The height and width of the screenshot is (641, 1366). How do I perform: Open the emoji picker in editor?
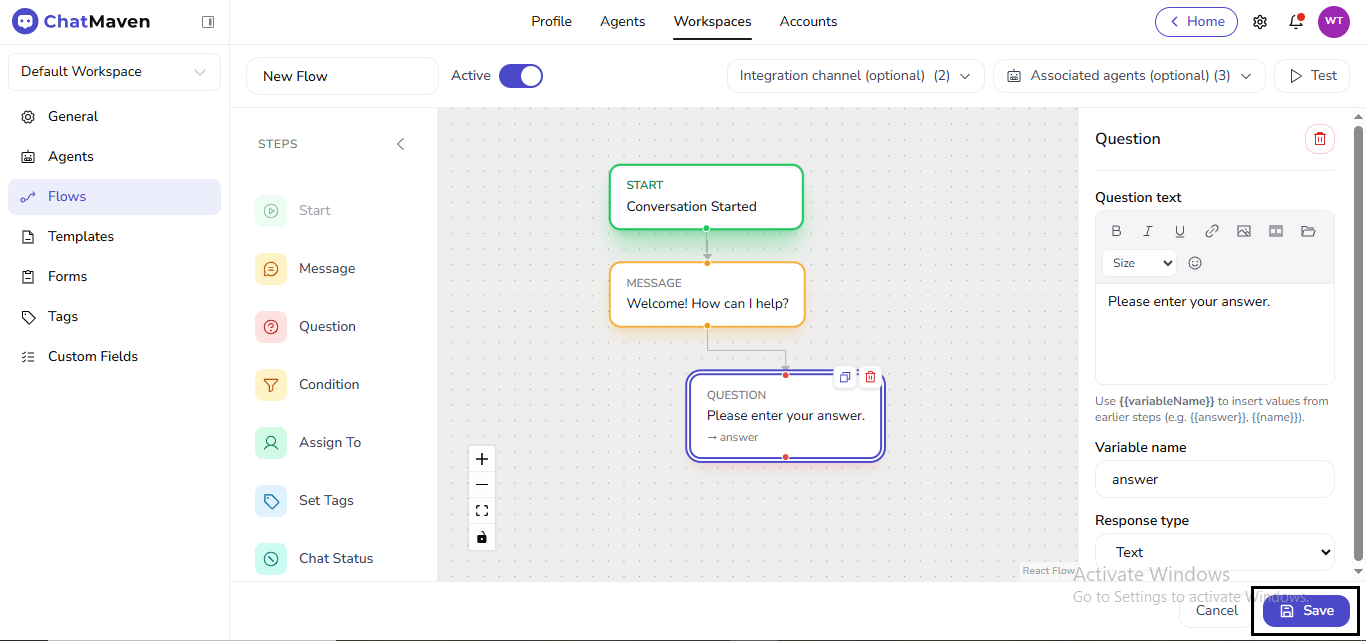[x=1194, y=263]
